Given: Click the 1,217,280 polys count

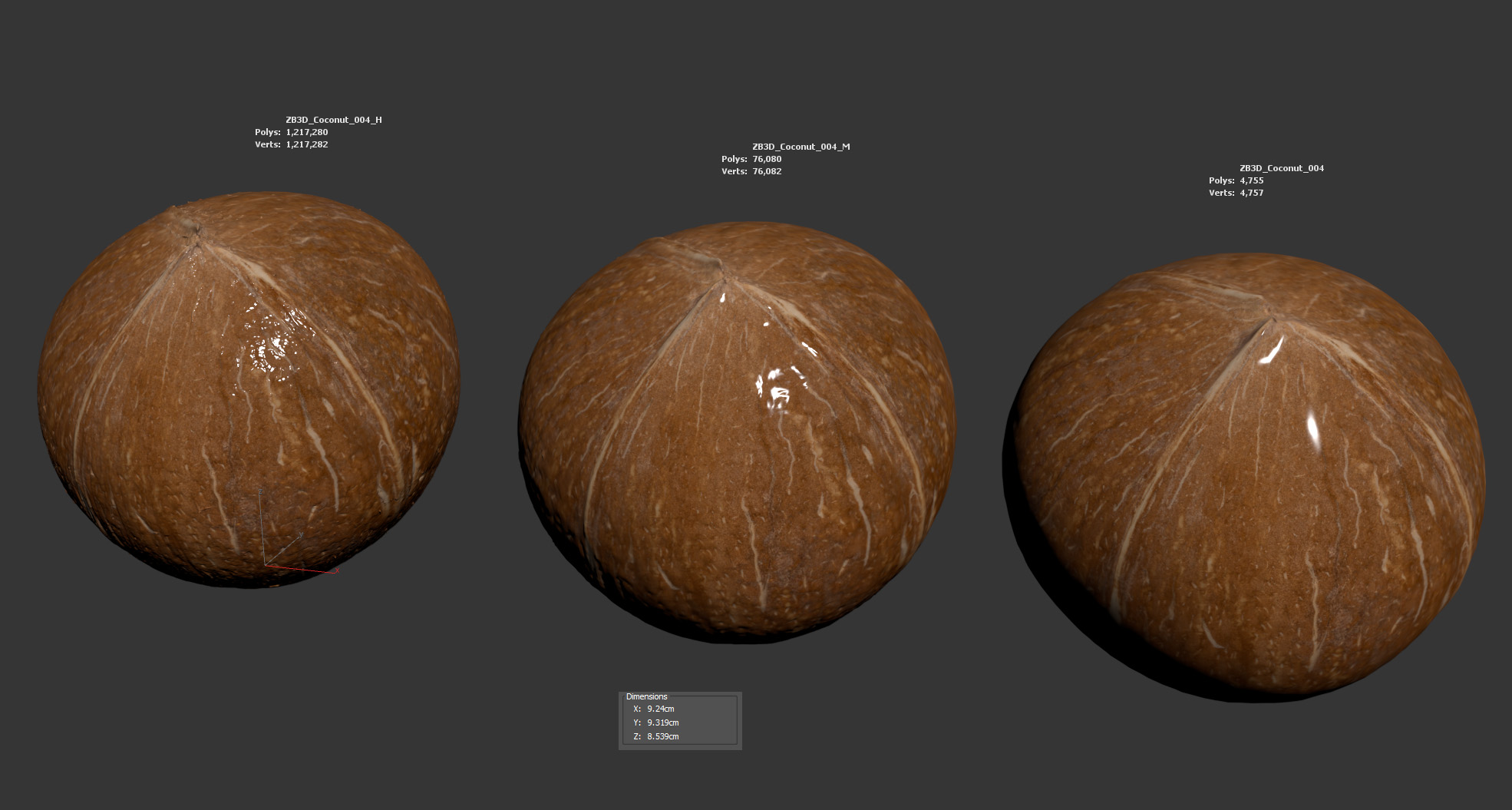Looking at the screenshot, I should pos(306,132).
